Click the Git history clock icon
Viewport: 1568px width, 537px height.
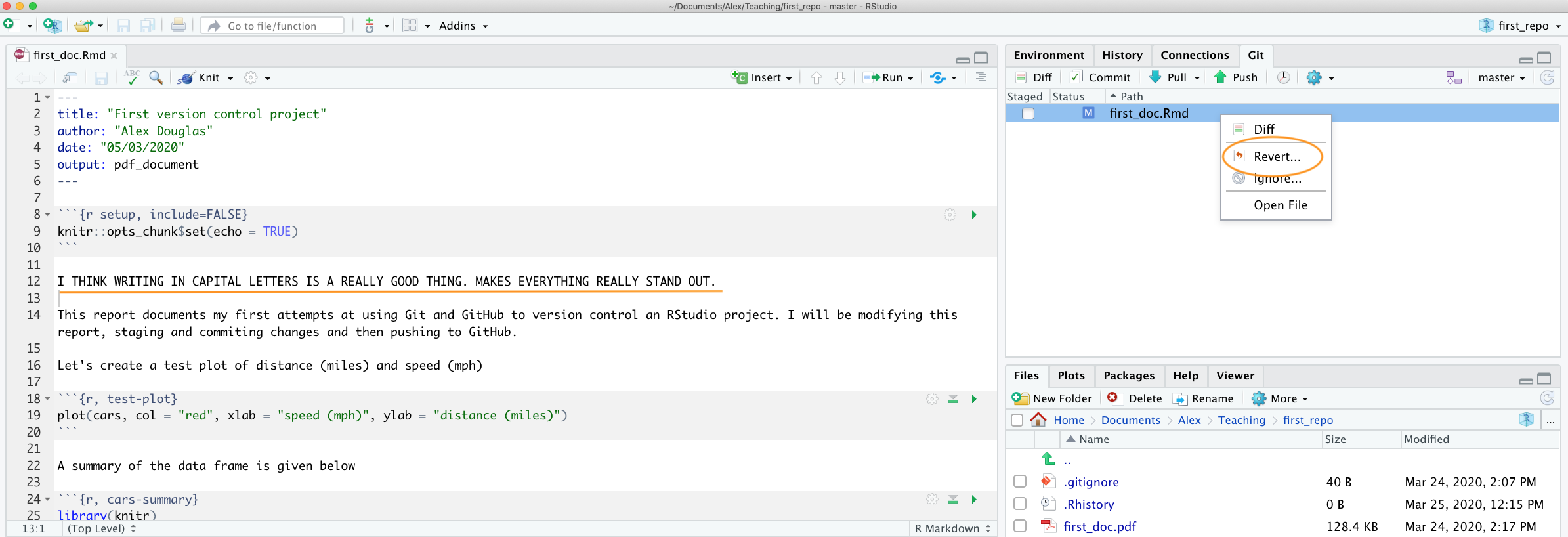click(x=1283, y=77)
